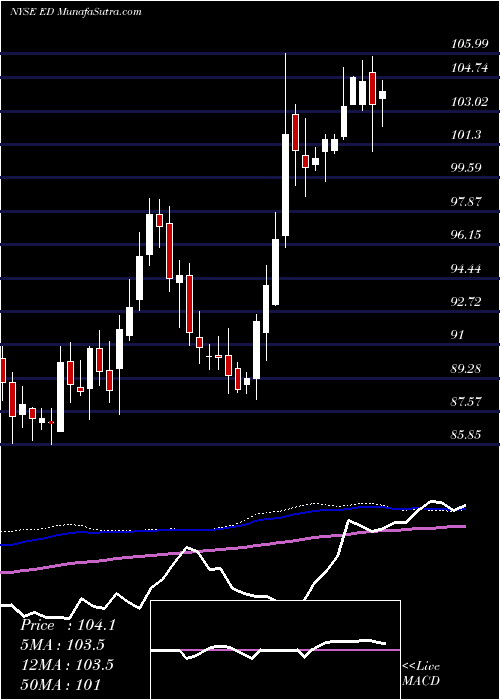Click the 99.59 price axis label
500x700 pixels.
[466, 168]
